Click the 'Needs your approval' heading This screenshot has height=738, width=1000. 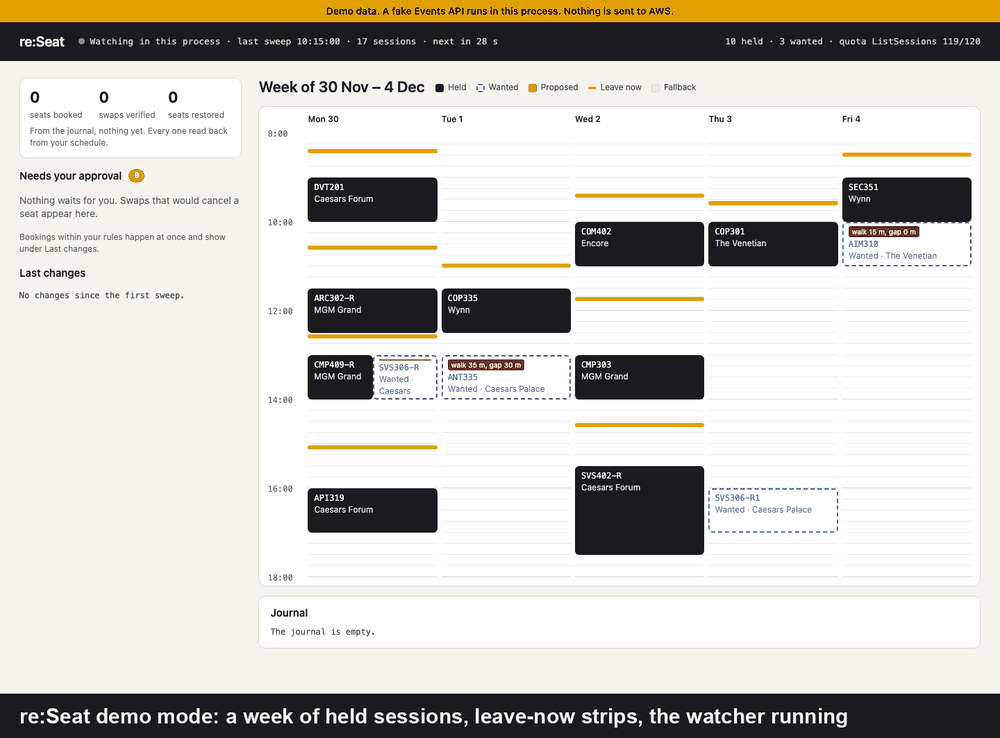(x=70, y=176)
